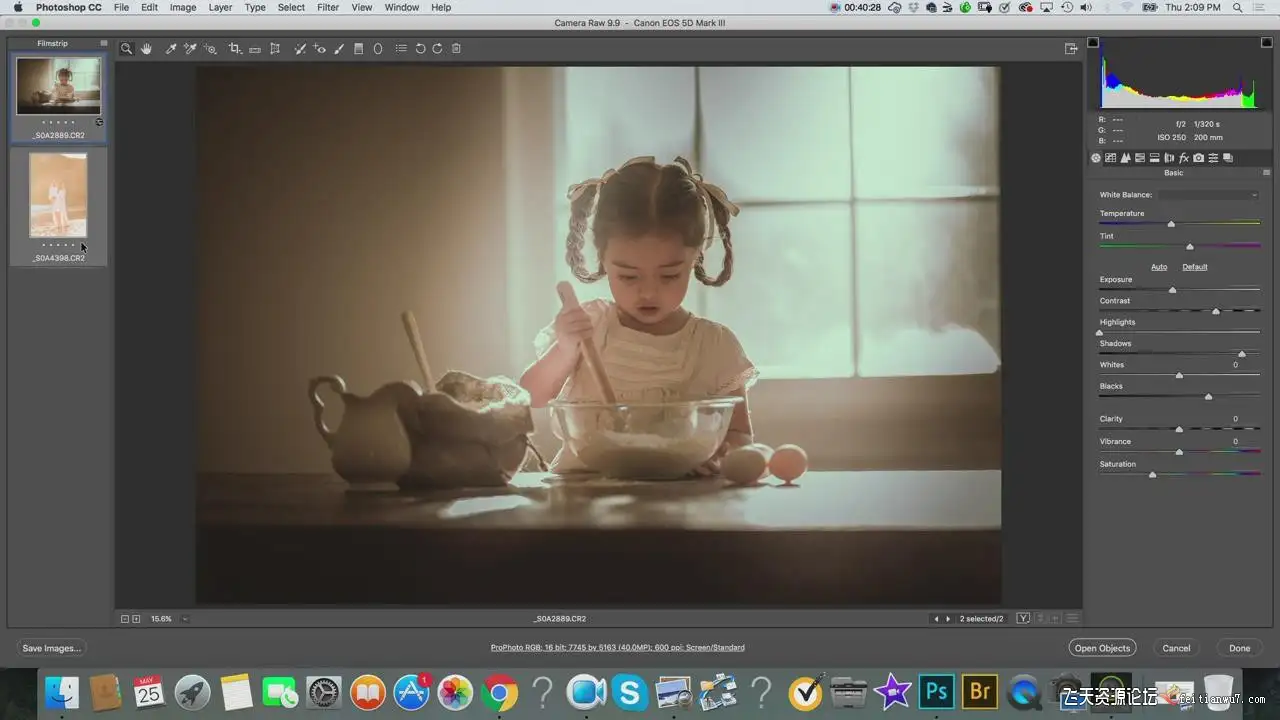
Task: Cancel the Camera Raw dialog
Action: click(1176, 648)
